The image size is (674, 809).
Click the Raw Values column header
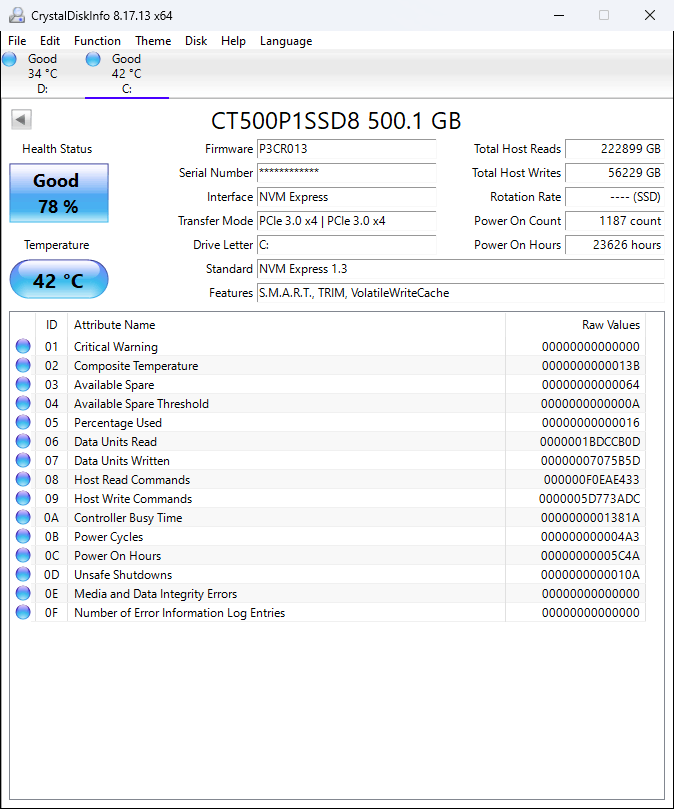click(575, 325)
